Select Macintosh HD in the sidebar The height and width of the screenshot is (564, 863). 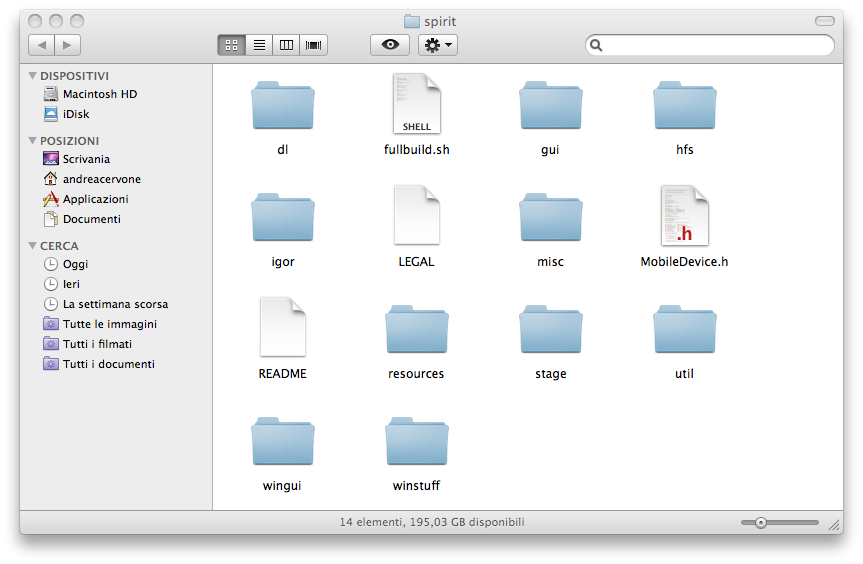click(x=99, y=94)
